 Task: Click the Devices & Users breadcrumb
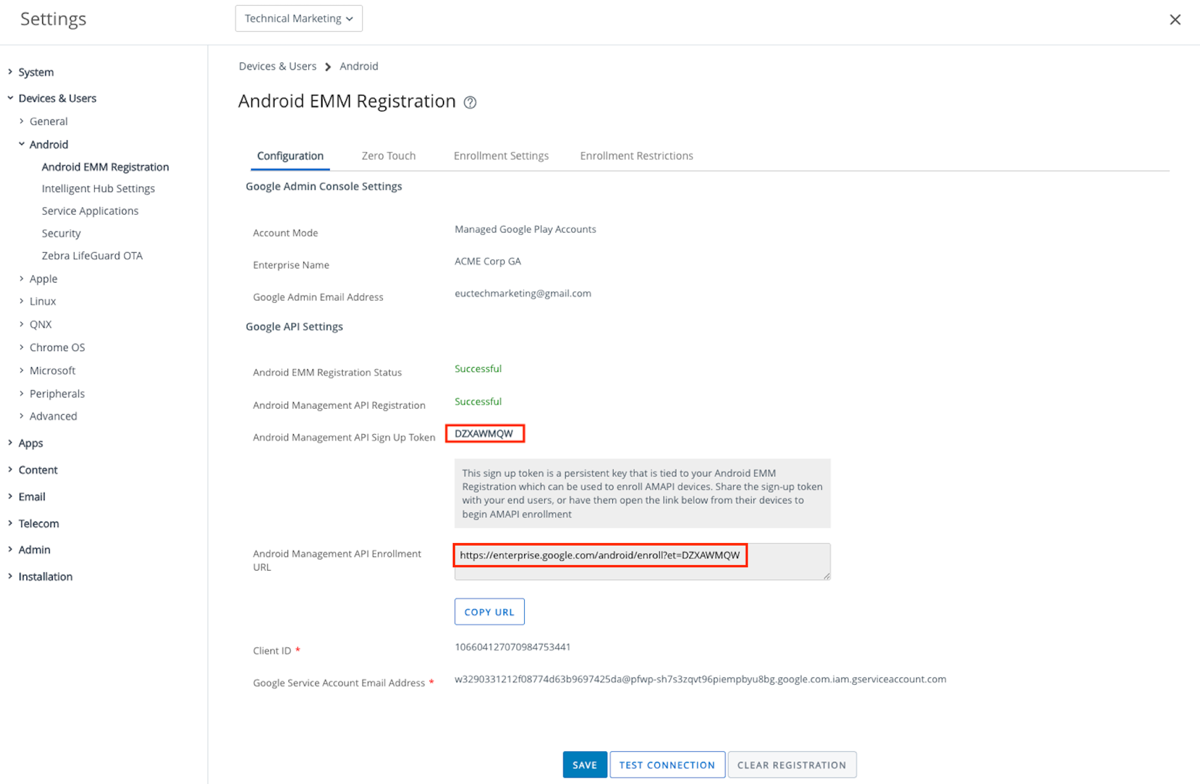[x=277, y=66]
